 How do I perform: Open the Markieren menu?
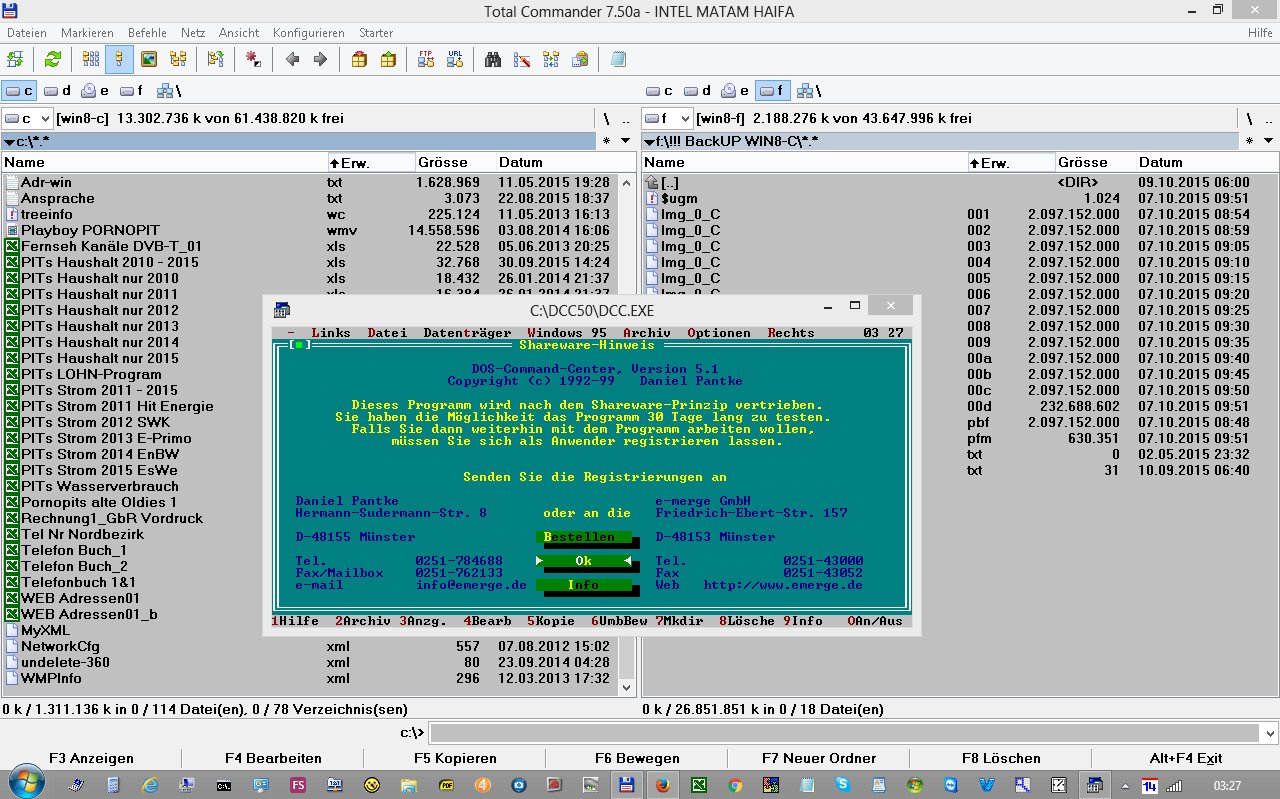coord(86,33)
